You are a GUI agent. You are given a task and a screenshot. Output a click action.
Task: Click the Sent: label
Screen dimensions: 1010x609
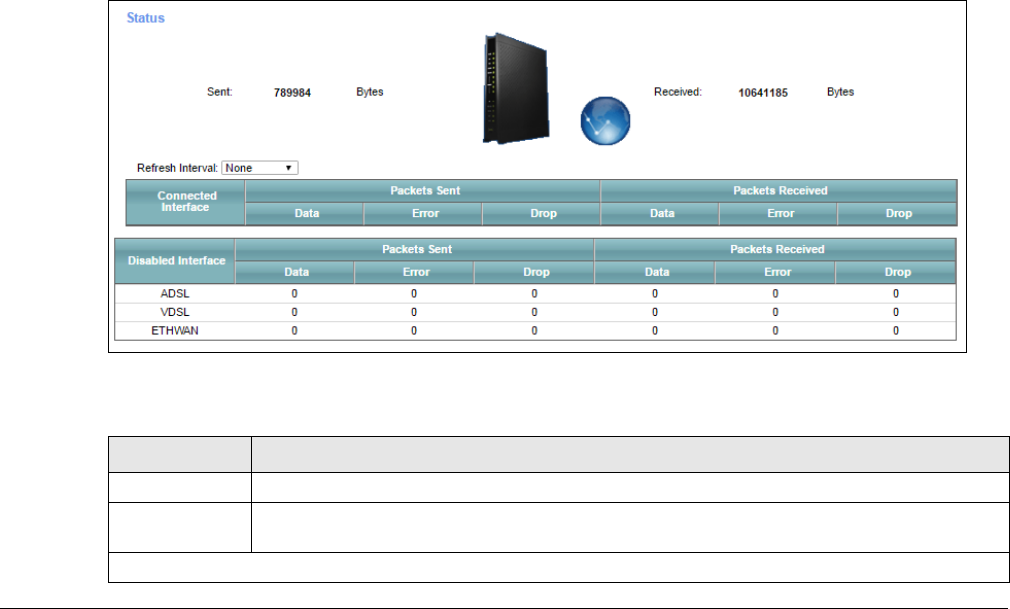tap(220, 92)
